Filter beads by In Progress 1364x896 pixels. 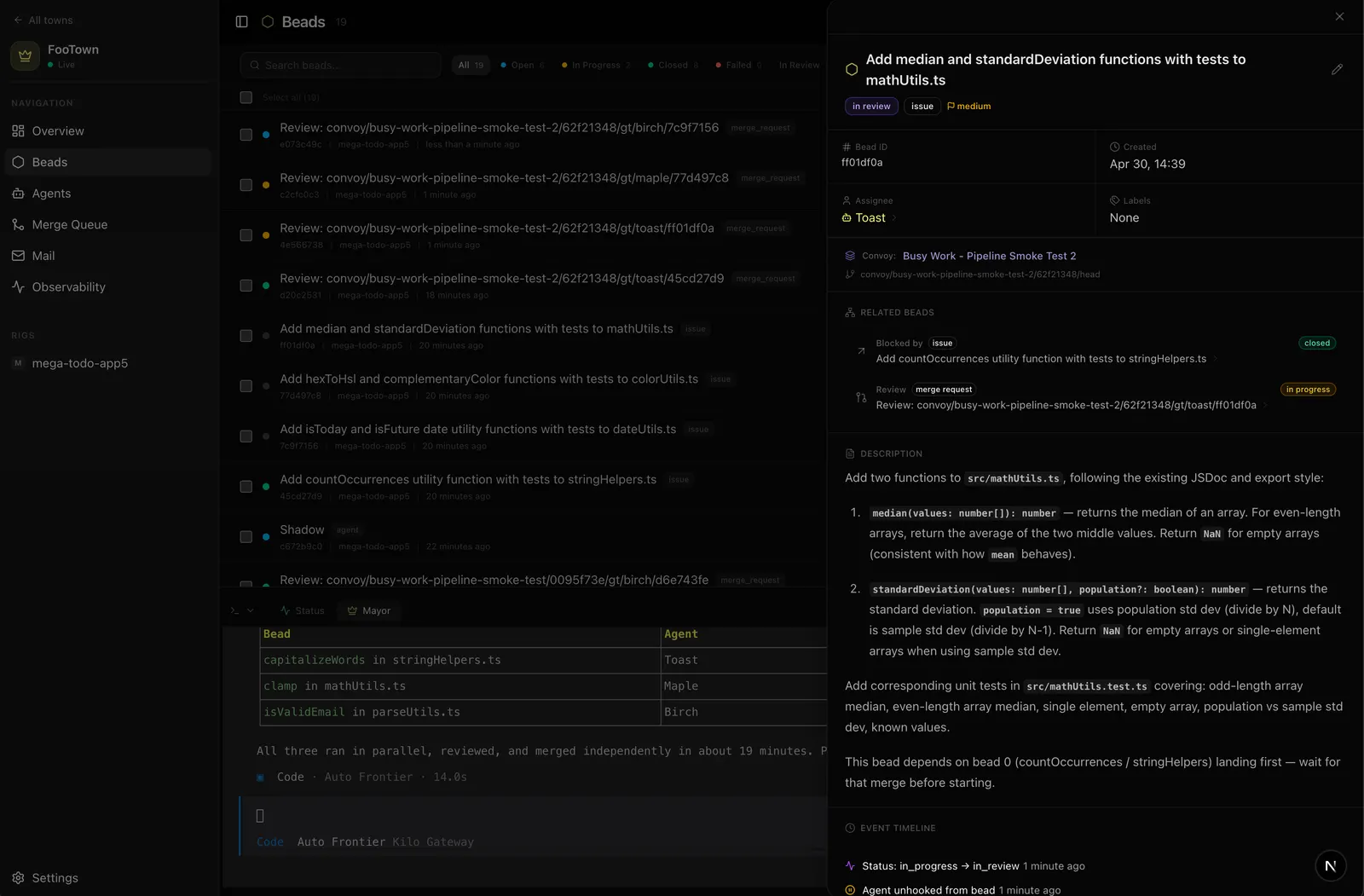point(597,65)
